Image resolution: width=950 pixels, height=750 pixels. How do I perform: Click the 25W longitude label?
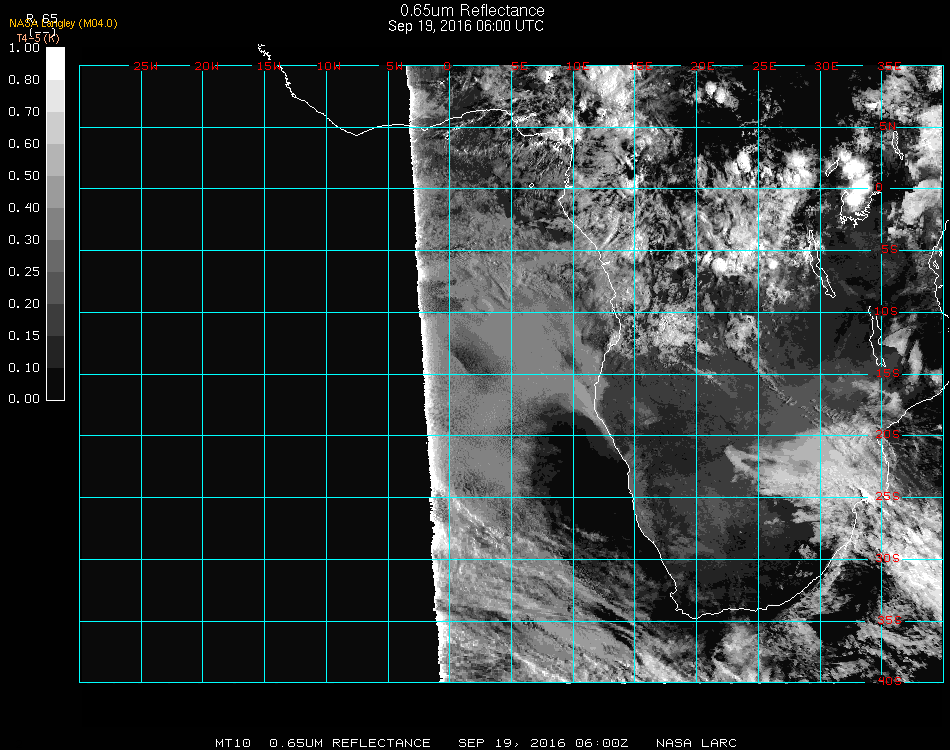pyautogui.click(x=145, y=66)
